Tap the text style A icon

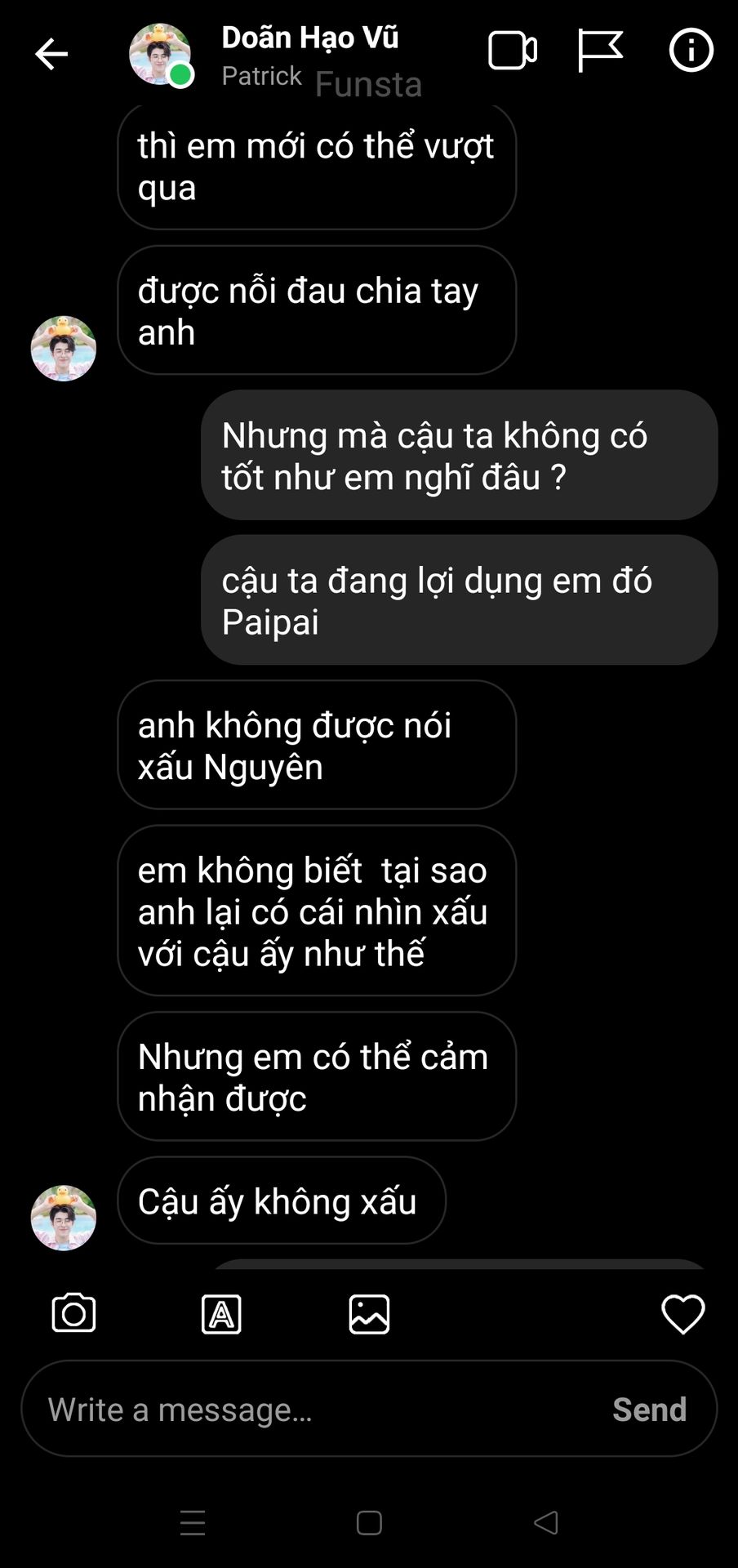(x=221, y=1314)
